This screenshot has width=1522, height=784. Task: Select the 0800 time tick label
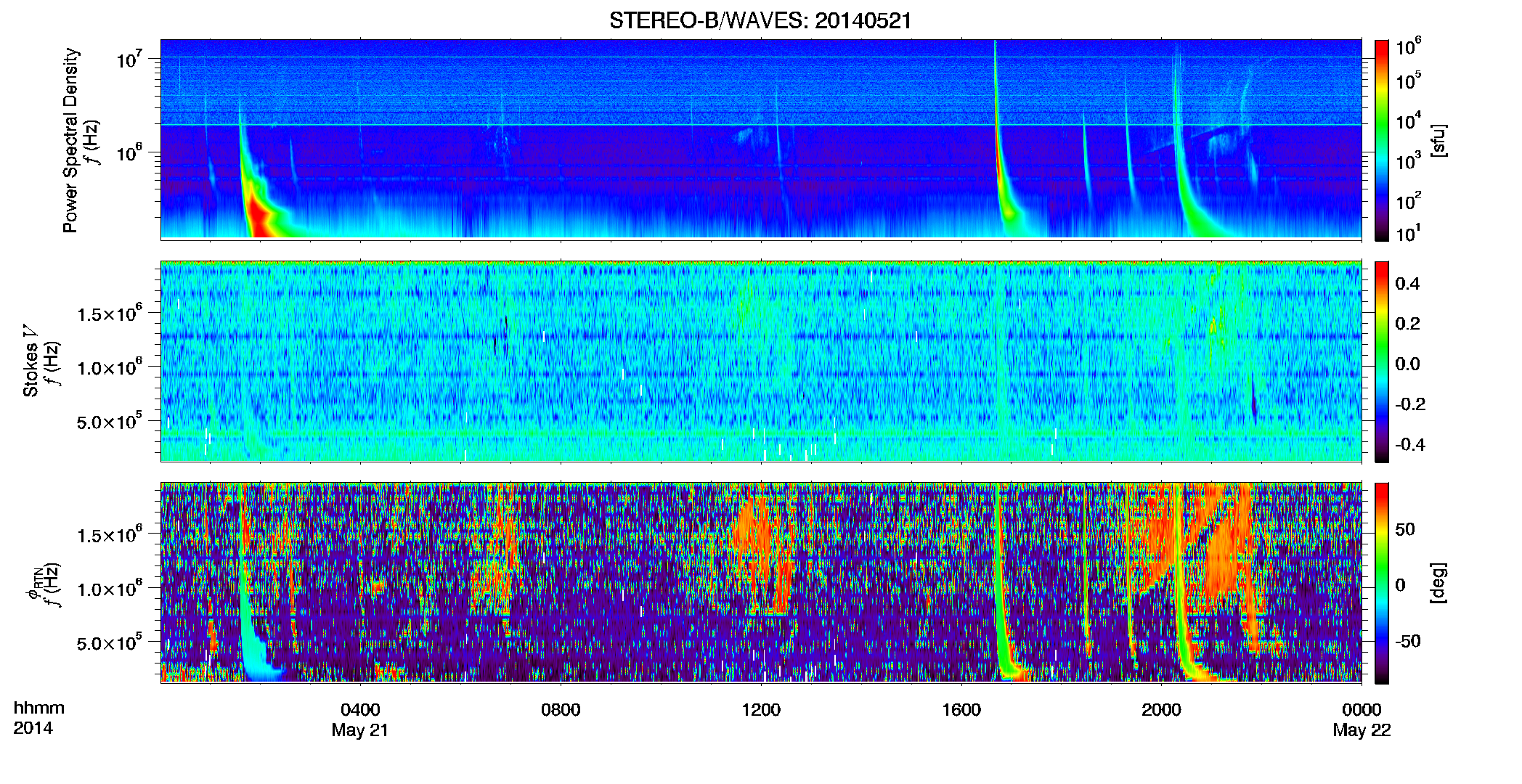point(561,710)
